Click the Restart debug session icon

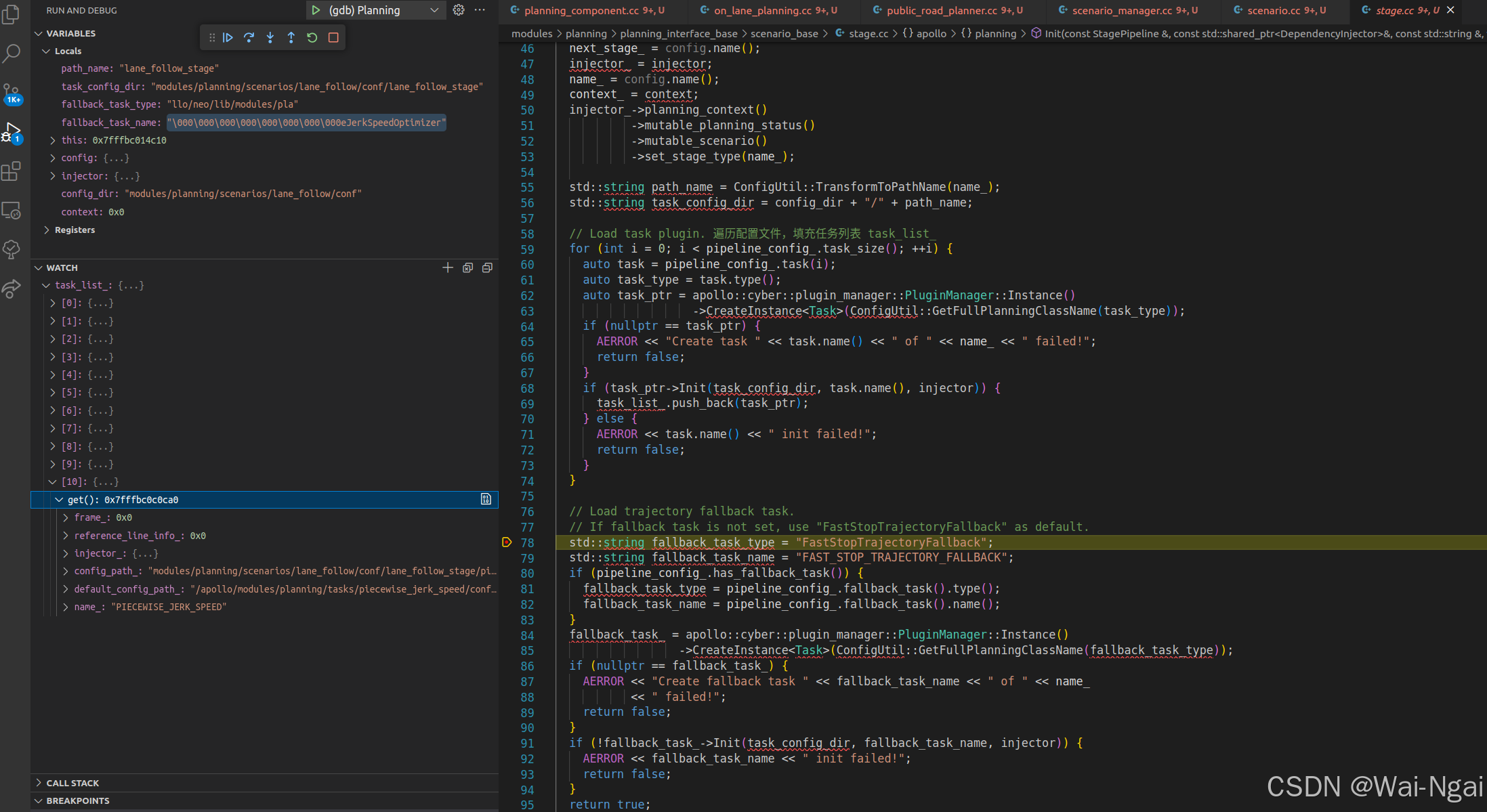(312, 37)
